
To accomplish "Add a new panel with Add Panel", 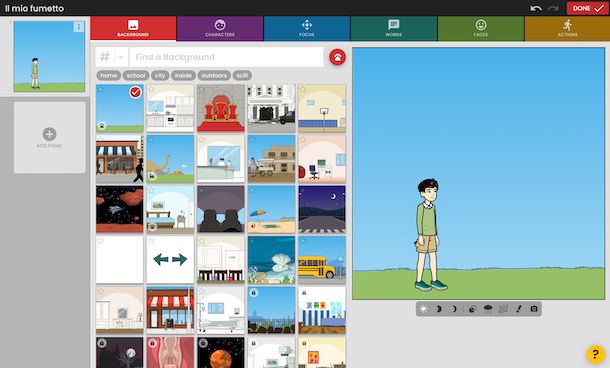I will (x=49, y=138).
